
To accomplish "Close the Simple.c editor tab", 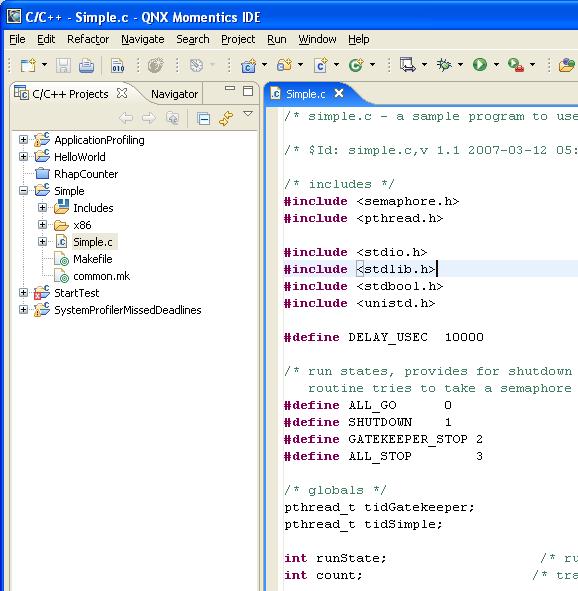I will tap(339, 93).
